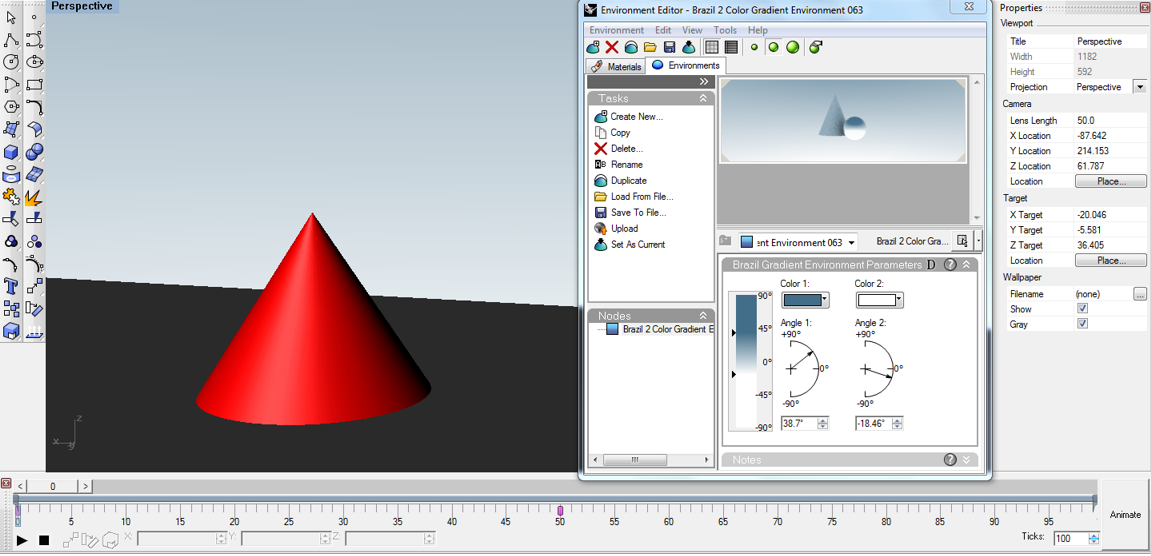This screenshot has height=556, width=1151.
Task: Select the Text tool in left toolbar
Action: click(11, 286)
